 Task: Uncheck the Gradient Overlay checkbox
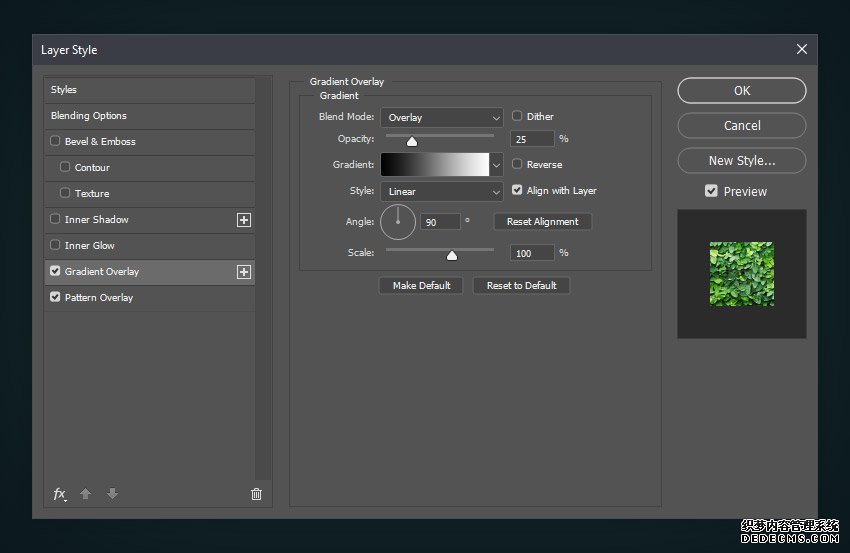pos(55,271)
